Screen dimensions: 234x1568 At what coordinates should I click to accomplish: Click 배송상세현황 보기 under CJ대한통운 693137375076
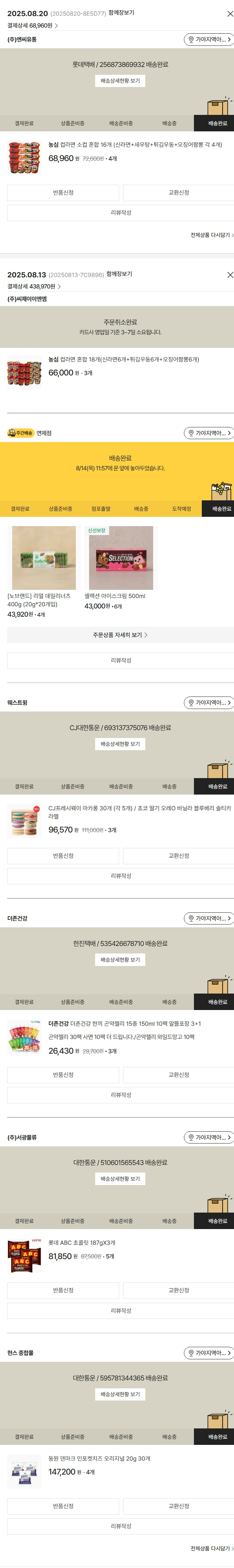coord(120,744)
